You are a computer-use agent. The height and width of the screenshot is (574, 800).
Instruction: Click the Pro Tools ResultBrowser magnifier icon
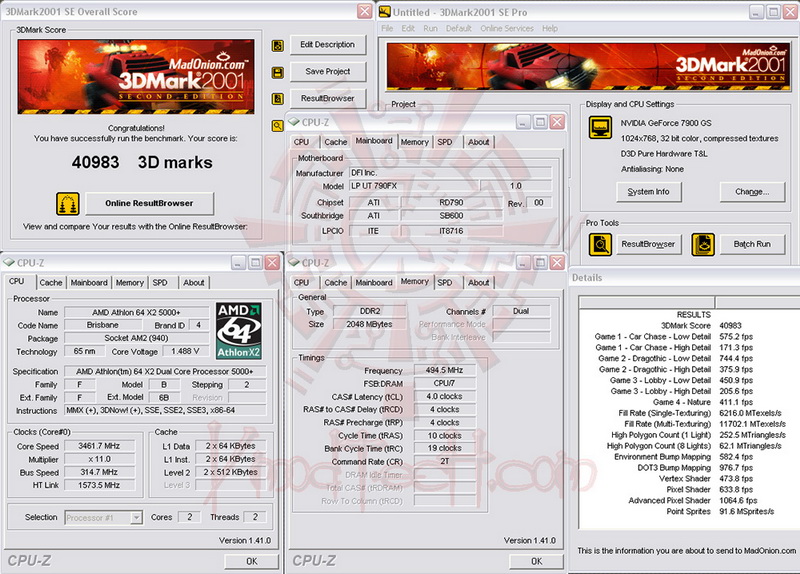click(600, 244)
